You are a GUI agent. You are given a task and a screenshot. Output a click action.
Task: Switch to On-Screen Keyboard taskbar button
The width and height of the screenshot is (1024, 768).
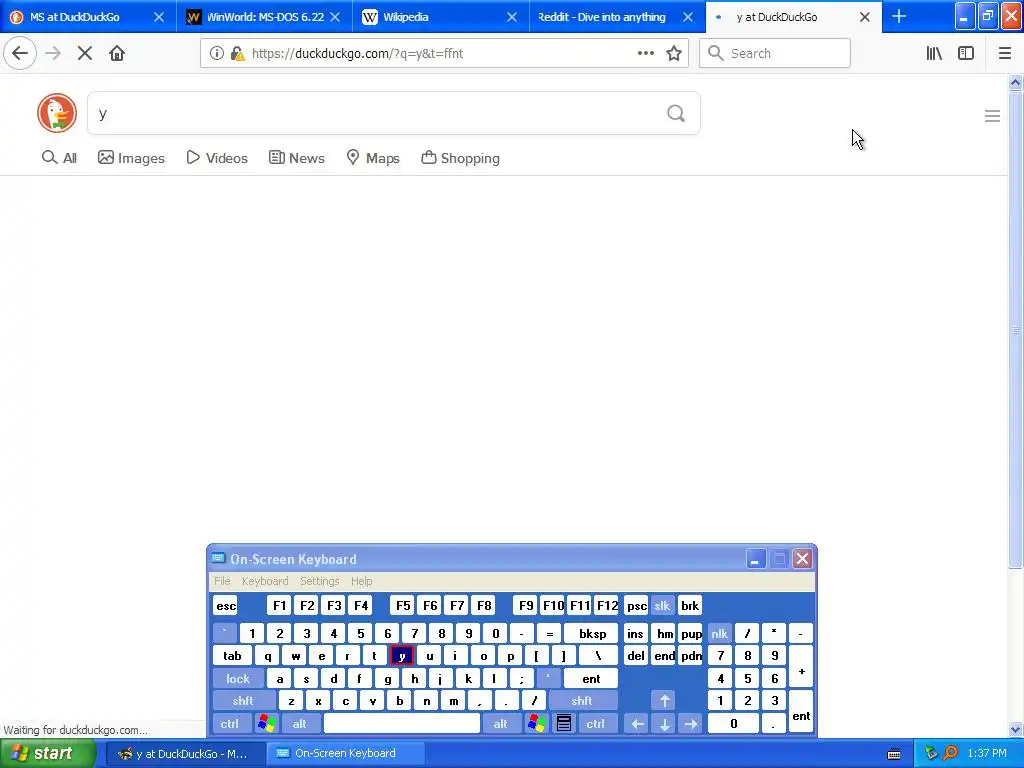click(346, 754)
